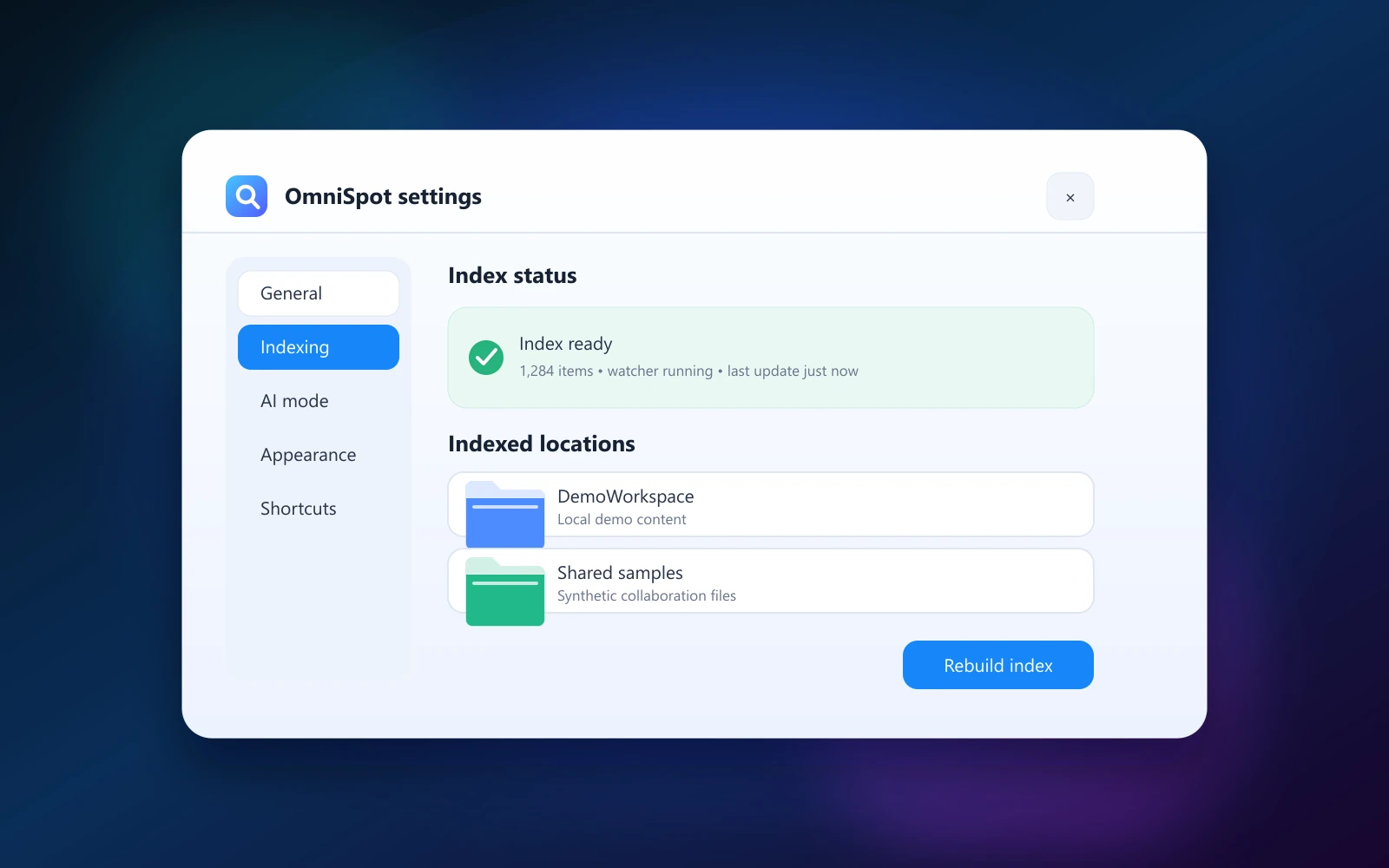Click the 'Index status' heading
This screenshot has width=1389, height=868.
tap(512, 275)
